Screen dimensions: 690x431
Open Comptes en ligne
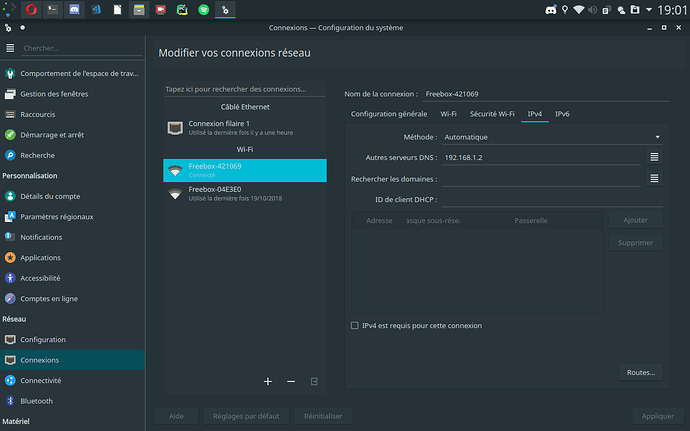73,298
